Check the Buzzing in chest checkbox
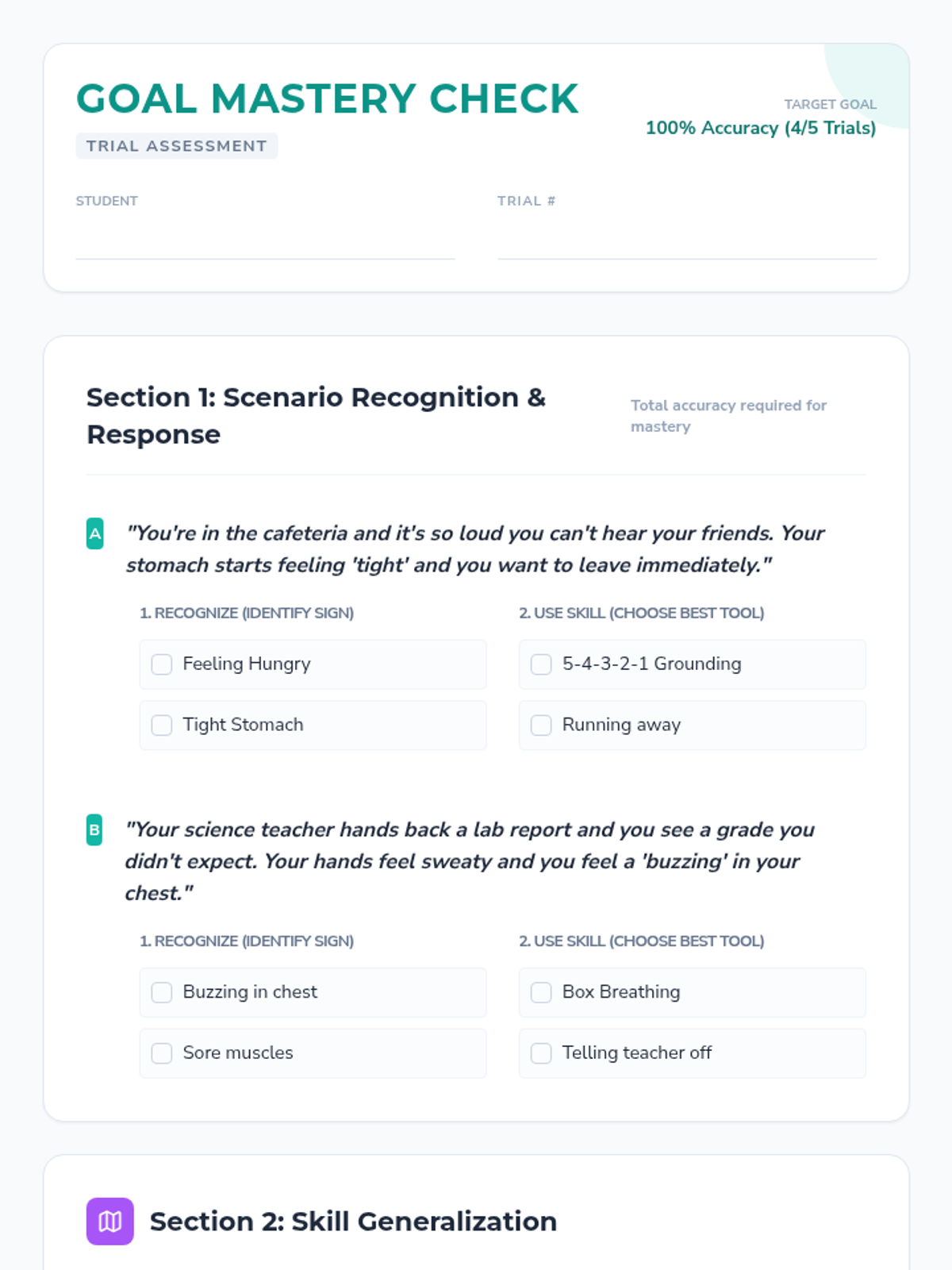 [x=162, y=992]
